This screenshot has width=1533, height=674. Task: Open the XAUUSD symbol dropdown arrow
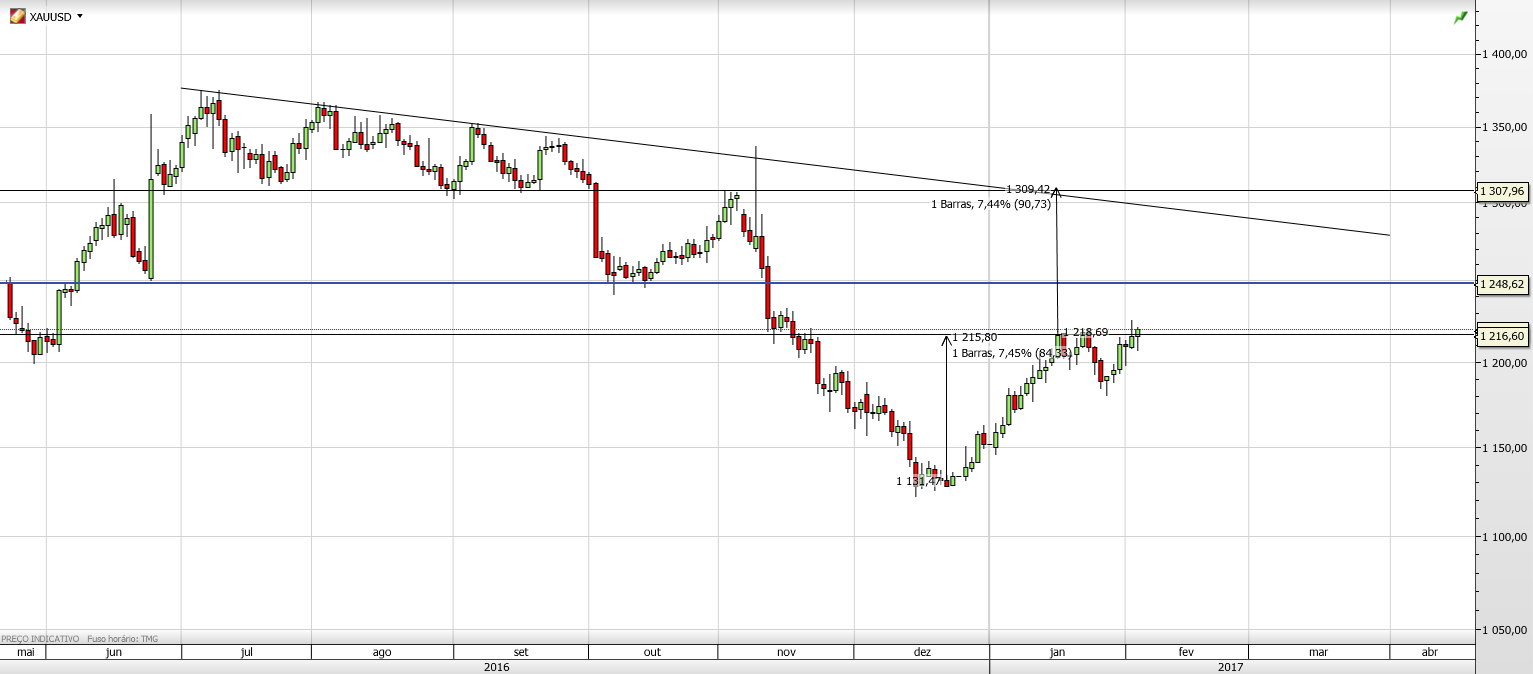pyautogui.click(x=80, y=17)
